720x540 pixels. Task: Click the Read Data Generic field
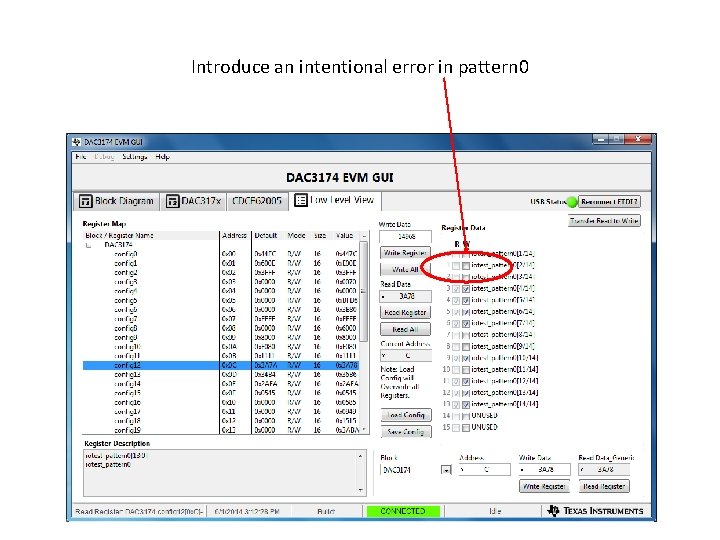pos(604,470)
